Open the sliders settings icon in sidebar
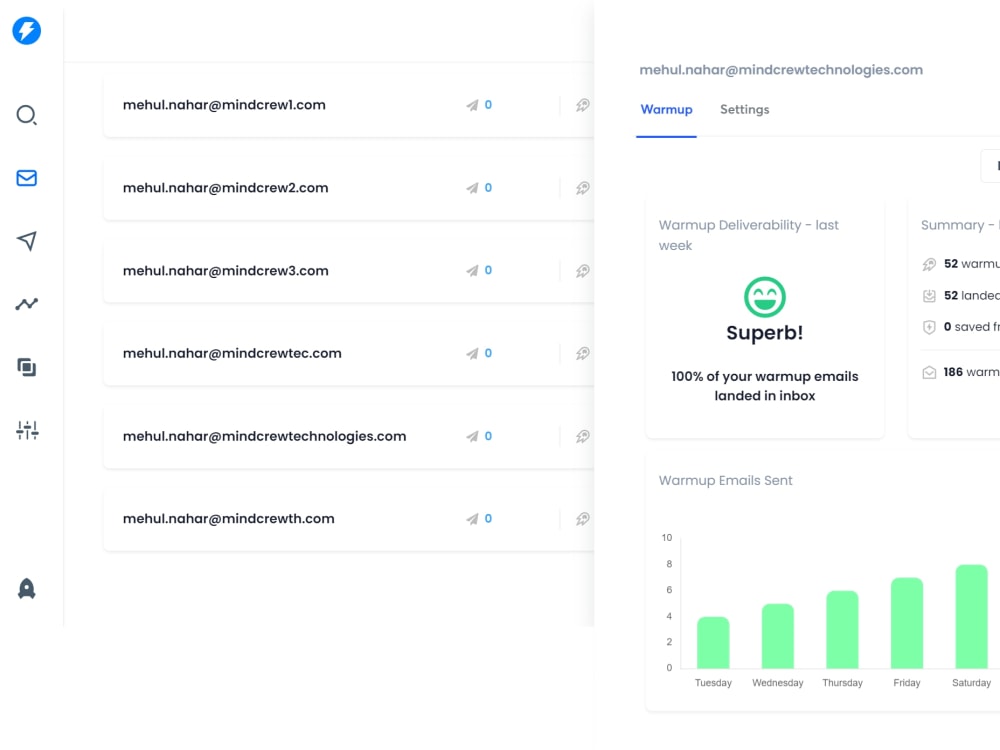The height and width of the screenshot is (750, 1000). click(27, 430)
